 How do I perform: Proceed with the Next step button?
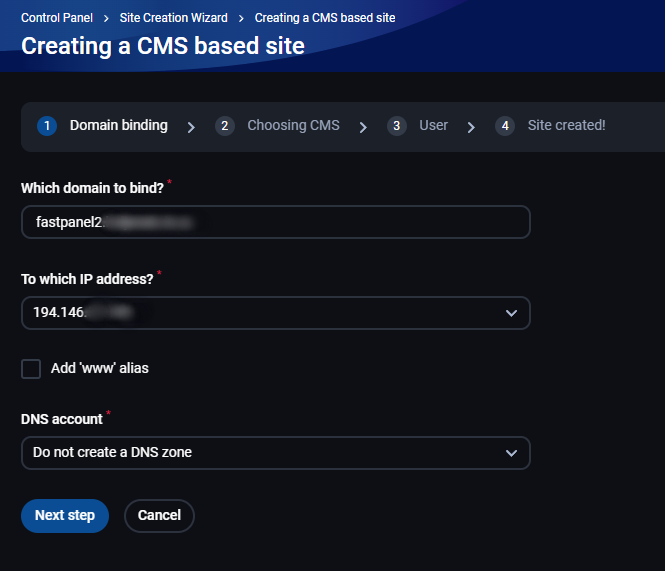[x=65, y=515]
